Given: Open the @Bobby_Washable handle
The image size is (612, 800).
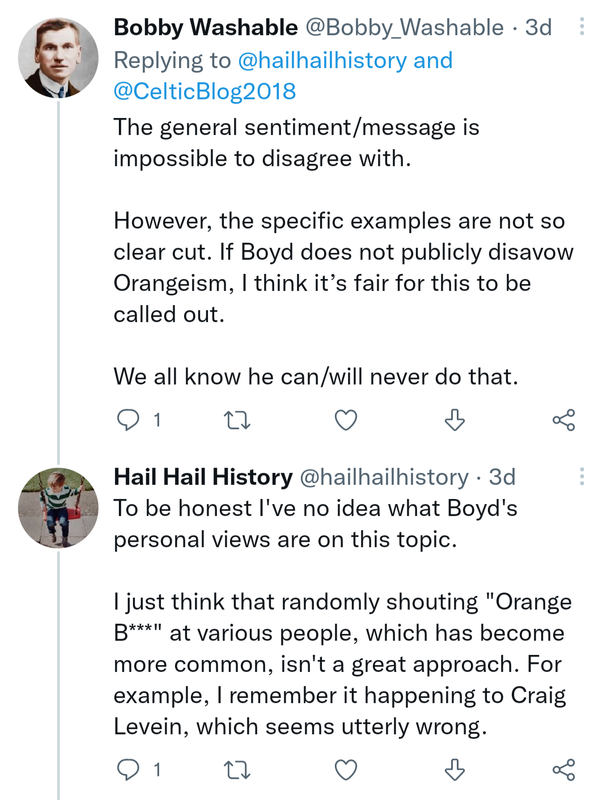Looking at the screenshot, I should pos(397,27).
